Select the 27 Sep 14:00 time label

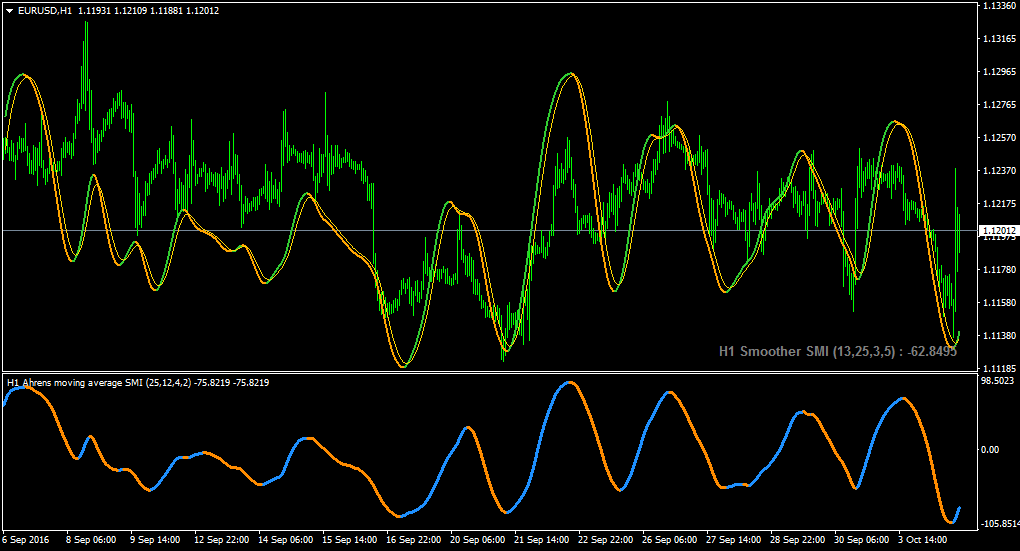733,540
